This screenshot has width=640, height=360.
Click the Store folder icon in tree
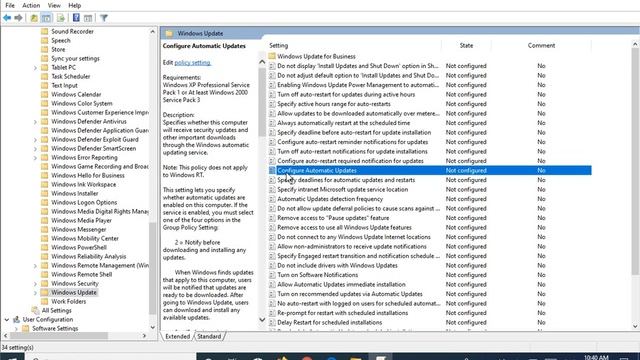pos(45,49)
